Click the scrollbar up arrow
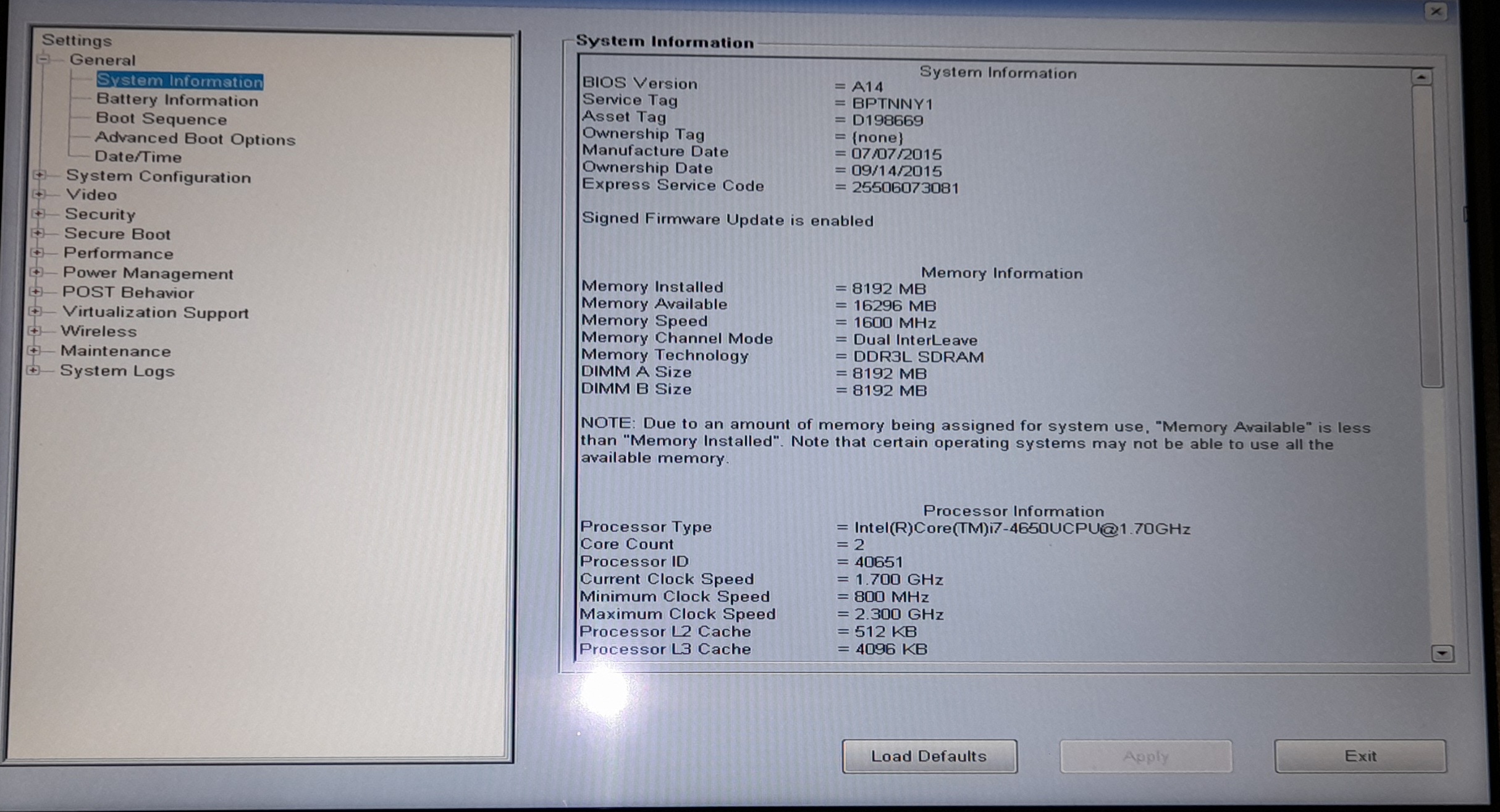Screen dimensions: 1500x812 tap(1422, 77)
